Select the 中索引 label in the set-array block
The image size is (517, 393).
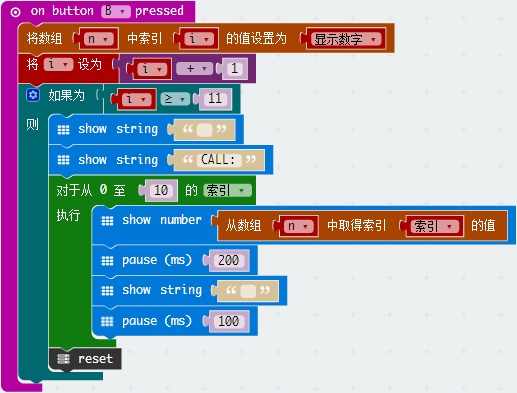pos(145,38)
